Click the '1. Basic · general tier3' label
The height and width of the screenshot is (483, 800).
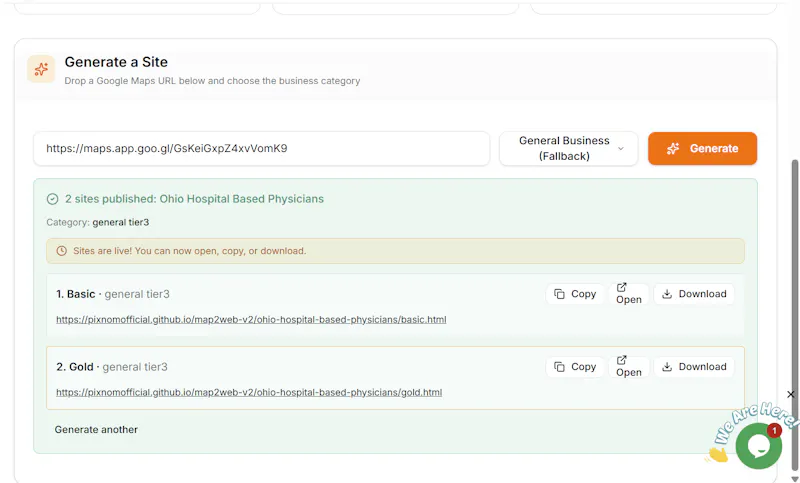coord(113,294)
